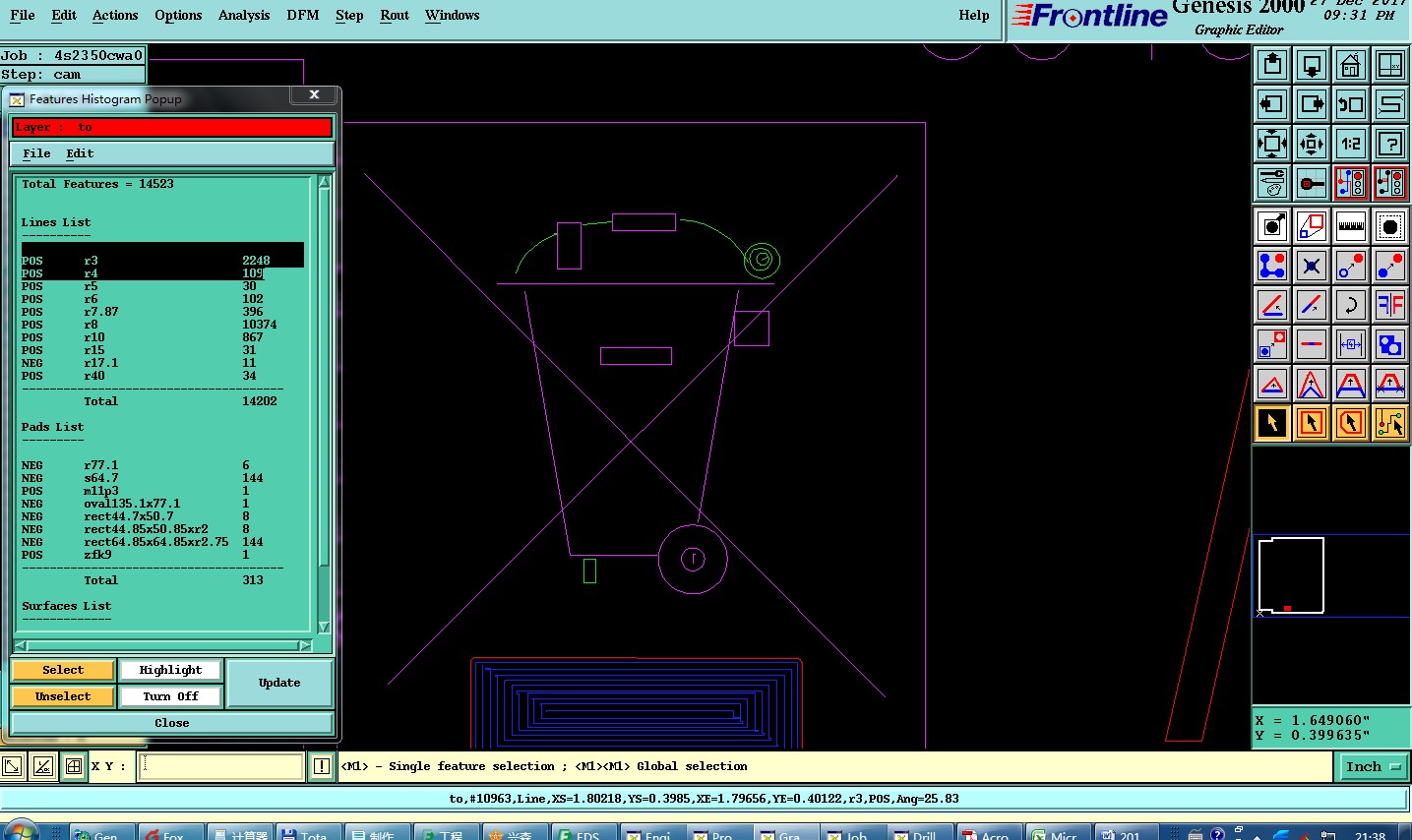Viewport: 1412px width, 840px height.
Task: Open Edit menu in Features Histogram Popup
Action: pyautogui.click(x=80, y=153)
